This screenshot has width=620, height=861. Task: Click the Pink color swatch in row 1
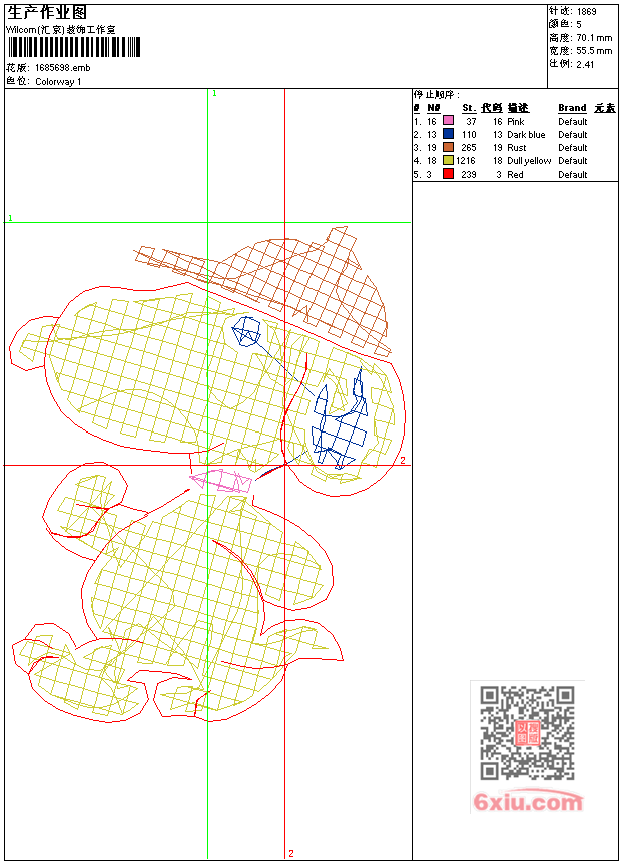pos(449,120)
